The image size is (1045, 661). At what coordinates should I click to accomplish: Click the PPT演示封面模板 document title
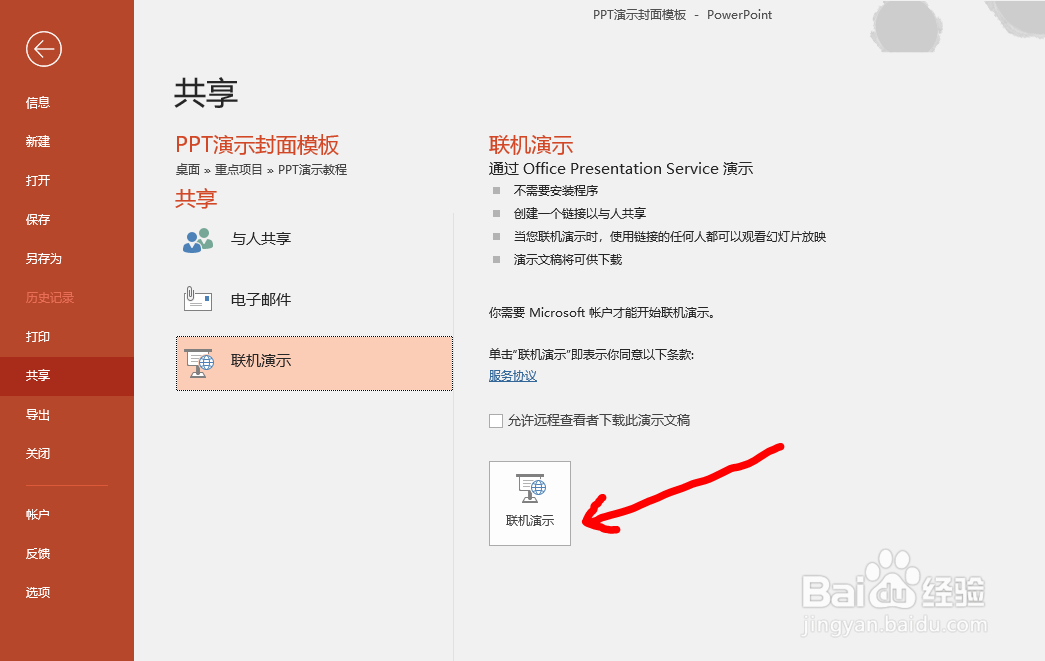[x=257, y=145]
